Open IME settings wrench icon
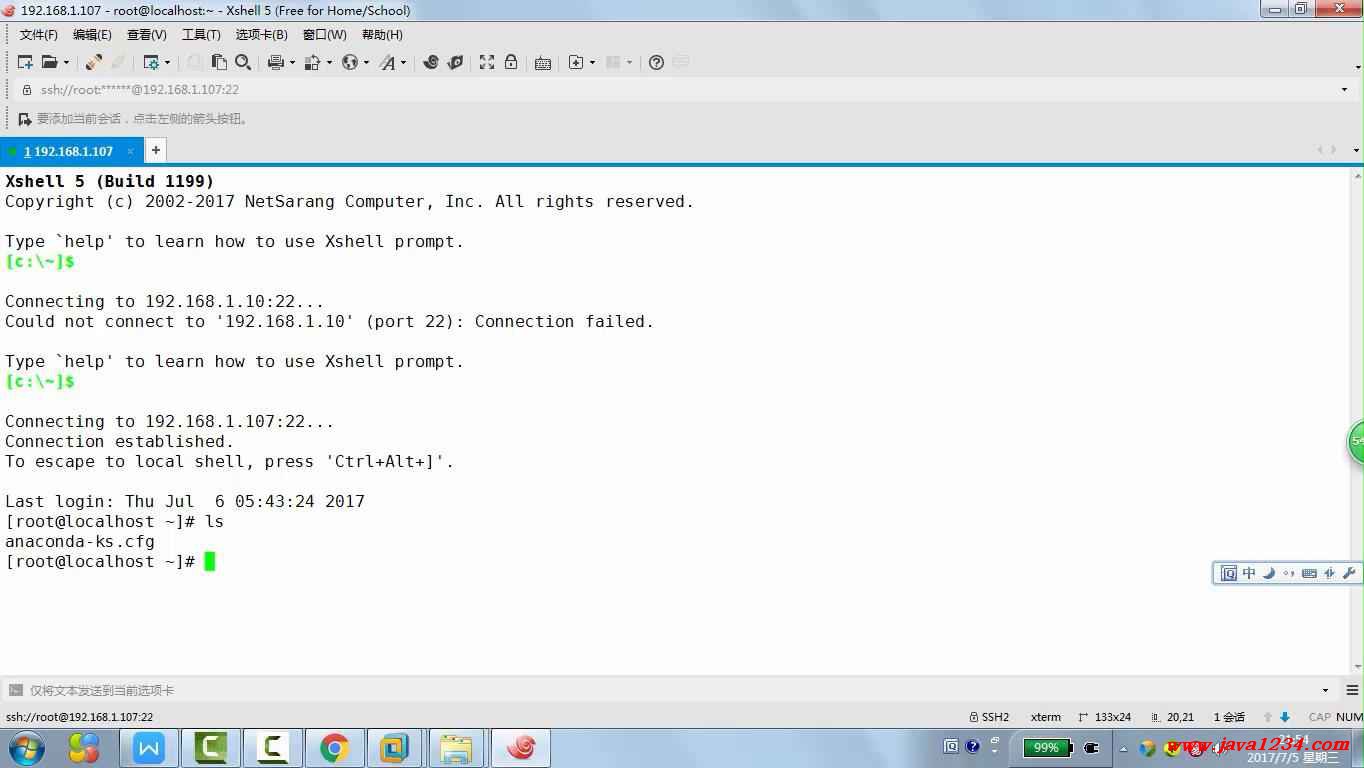1364x768 pixels. click(1349, 573)
